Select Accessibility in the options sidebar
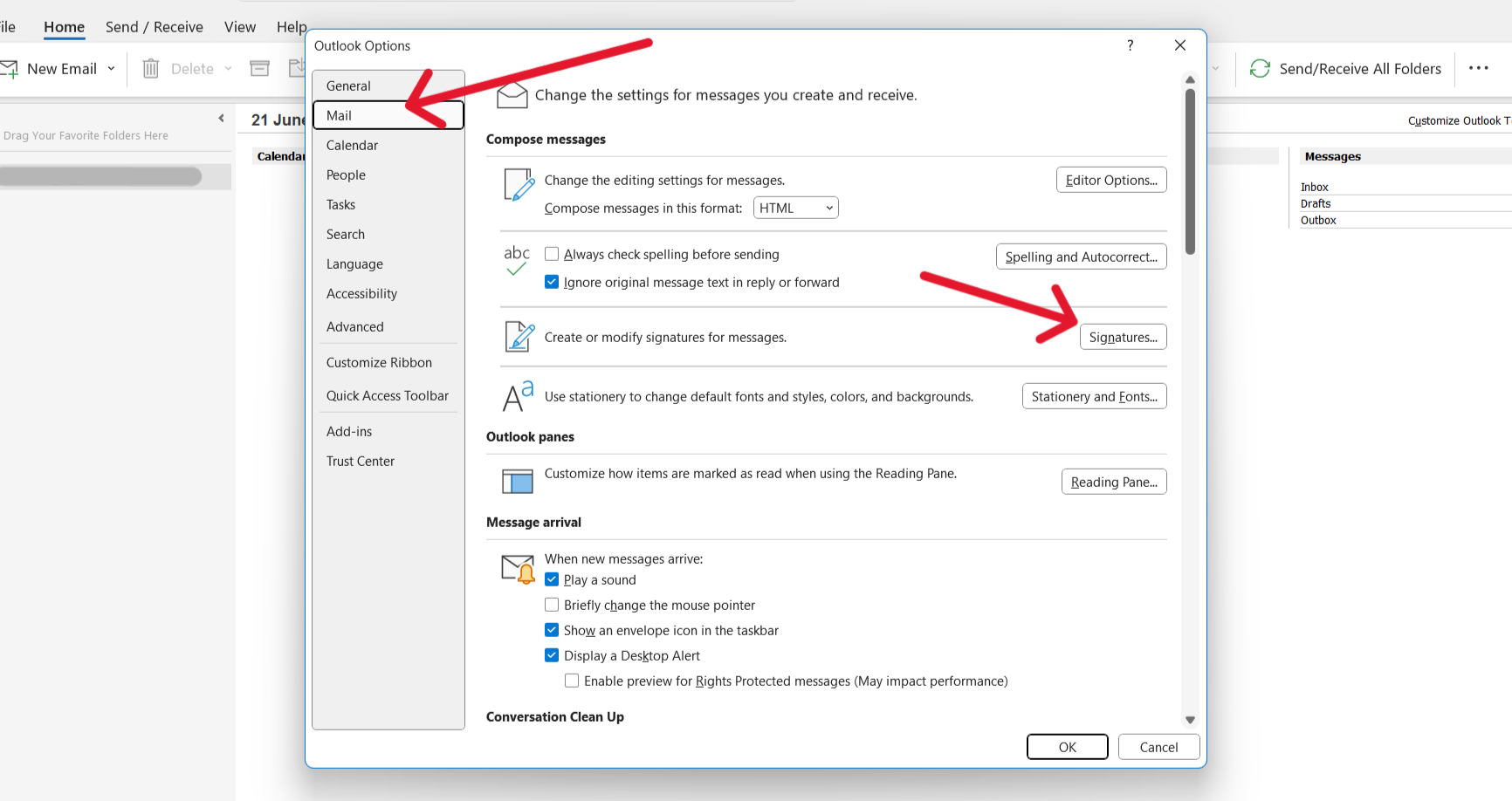The height and width of the screenshot is (801, 1512). (x=388, y=293)
